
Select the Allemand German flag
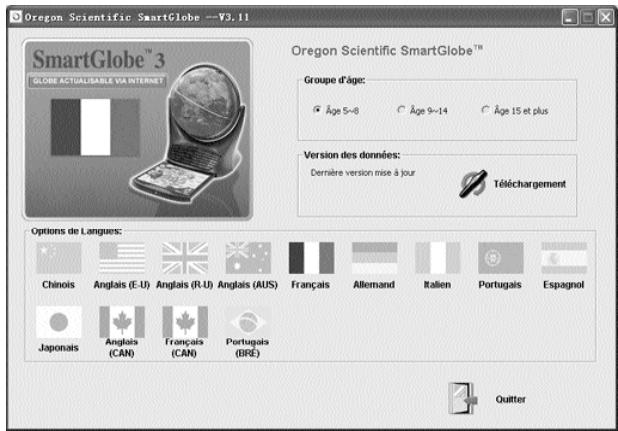[x=374, y=258]
